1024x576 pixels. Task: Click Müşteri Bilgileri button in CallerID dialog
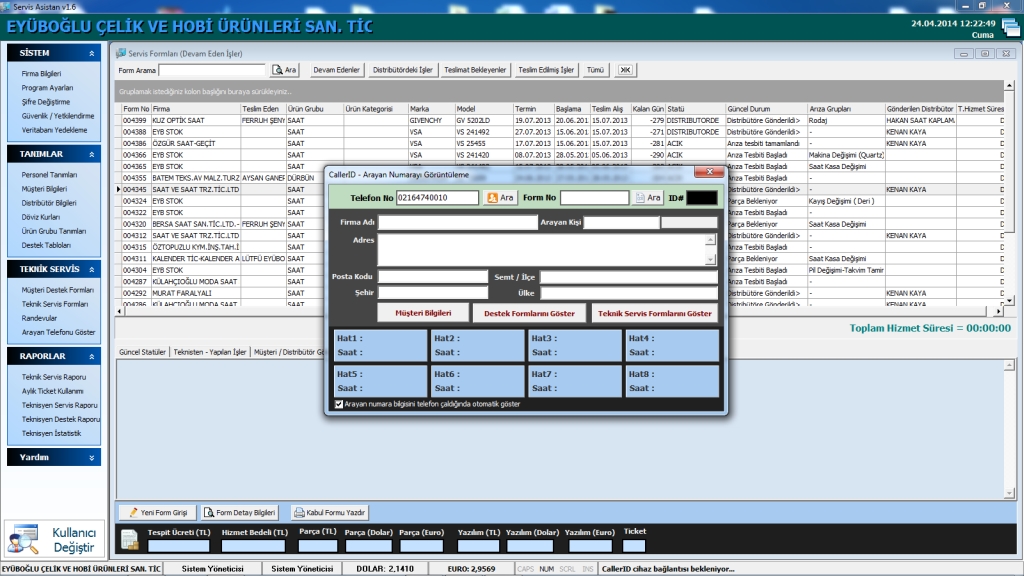click(423, 313)
